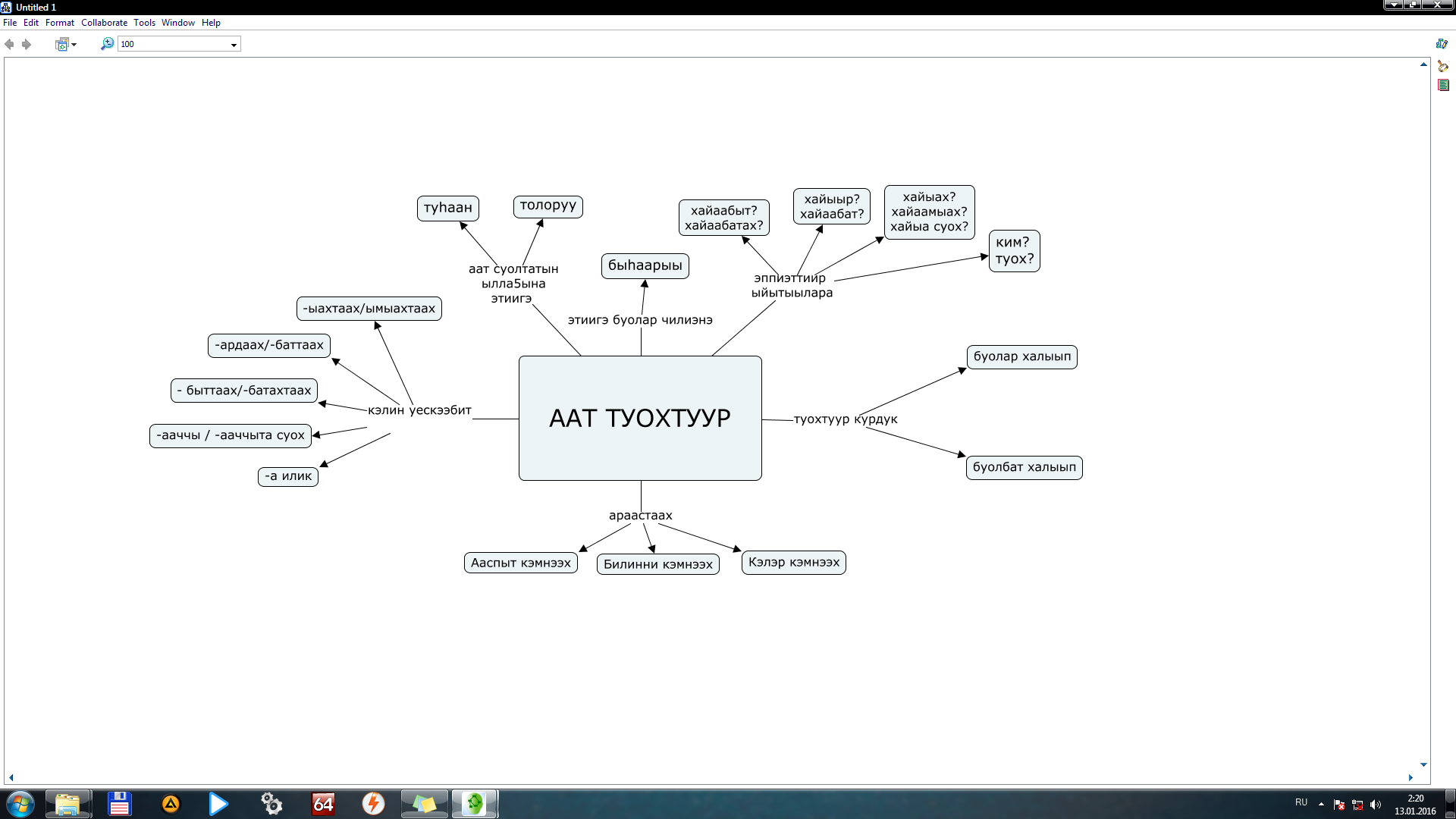Select the Кэлэр кэмнээх node
The height and width of the screenshot is (819, 1456).
coord(793,561)
